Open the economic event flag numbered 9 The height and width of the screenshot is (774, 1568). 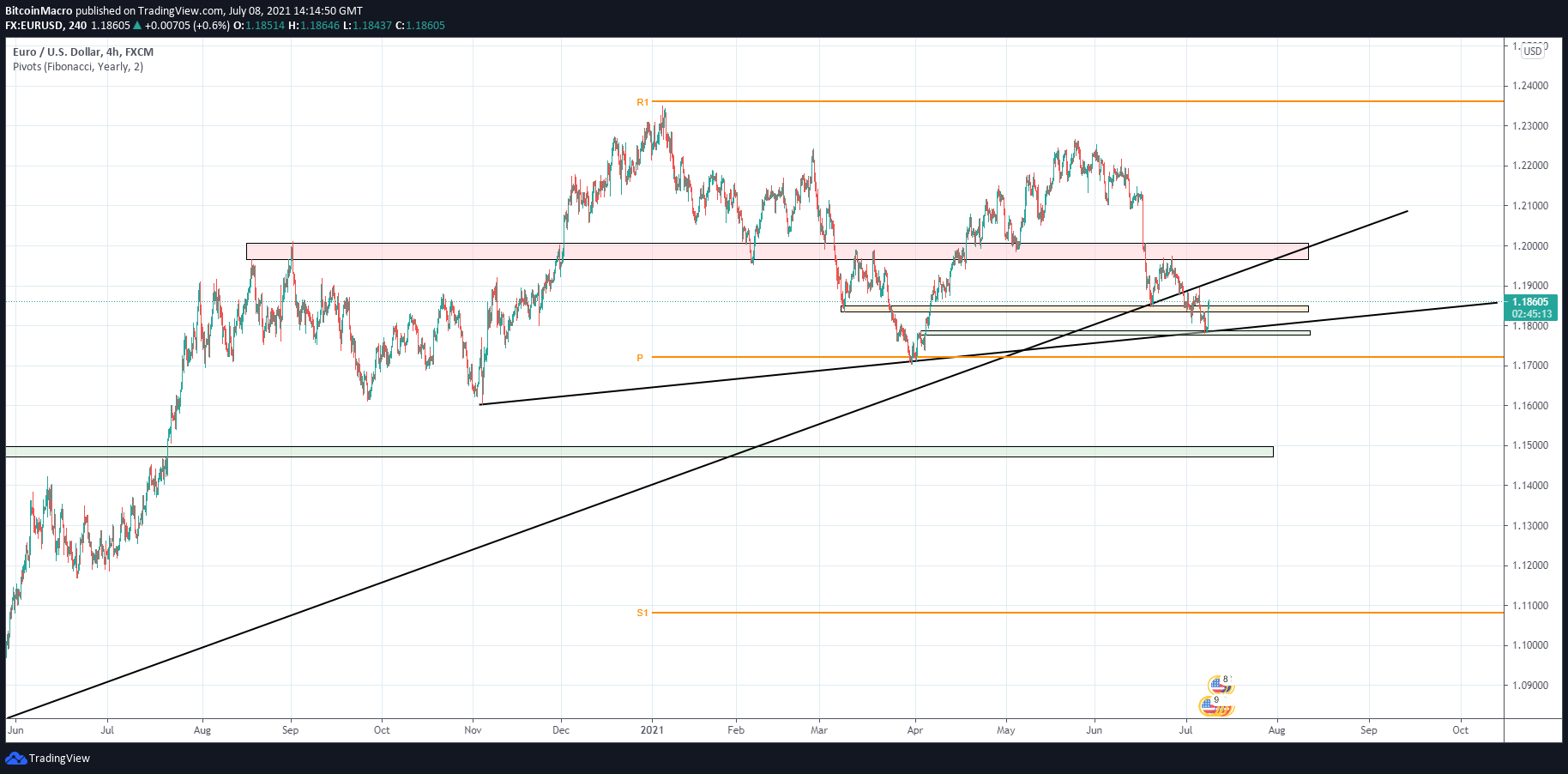coord(1215,706)
